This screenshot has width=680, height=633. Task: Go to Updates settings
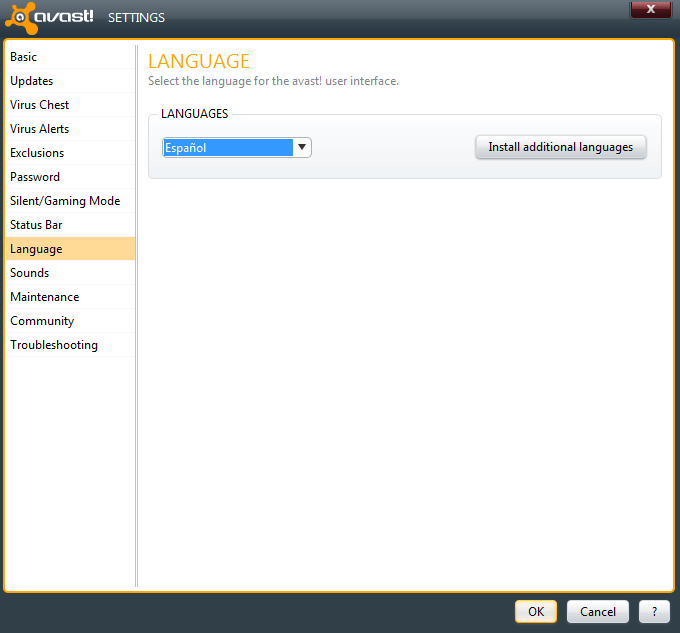click(70, 81)
